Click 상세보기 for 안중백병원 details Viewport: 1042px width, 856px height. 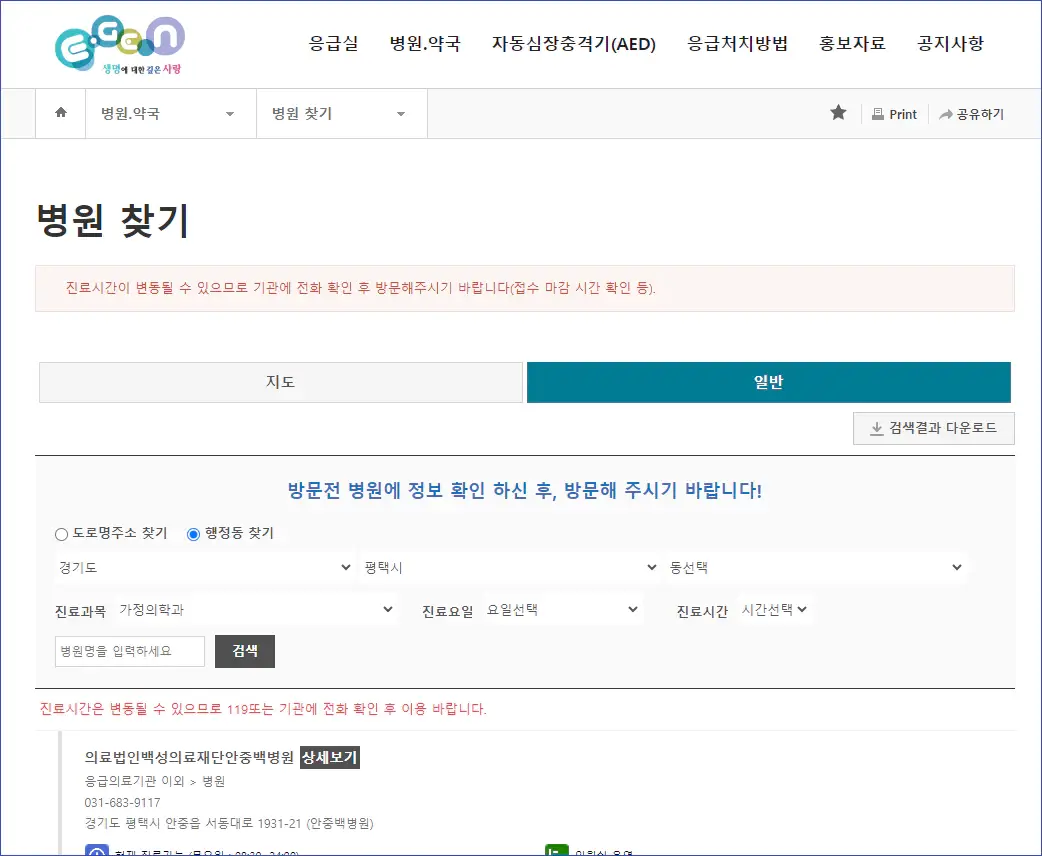tap(329, 759)
